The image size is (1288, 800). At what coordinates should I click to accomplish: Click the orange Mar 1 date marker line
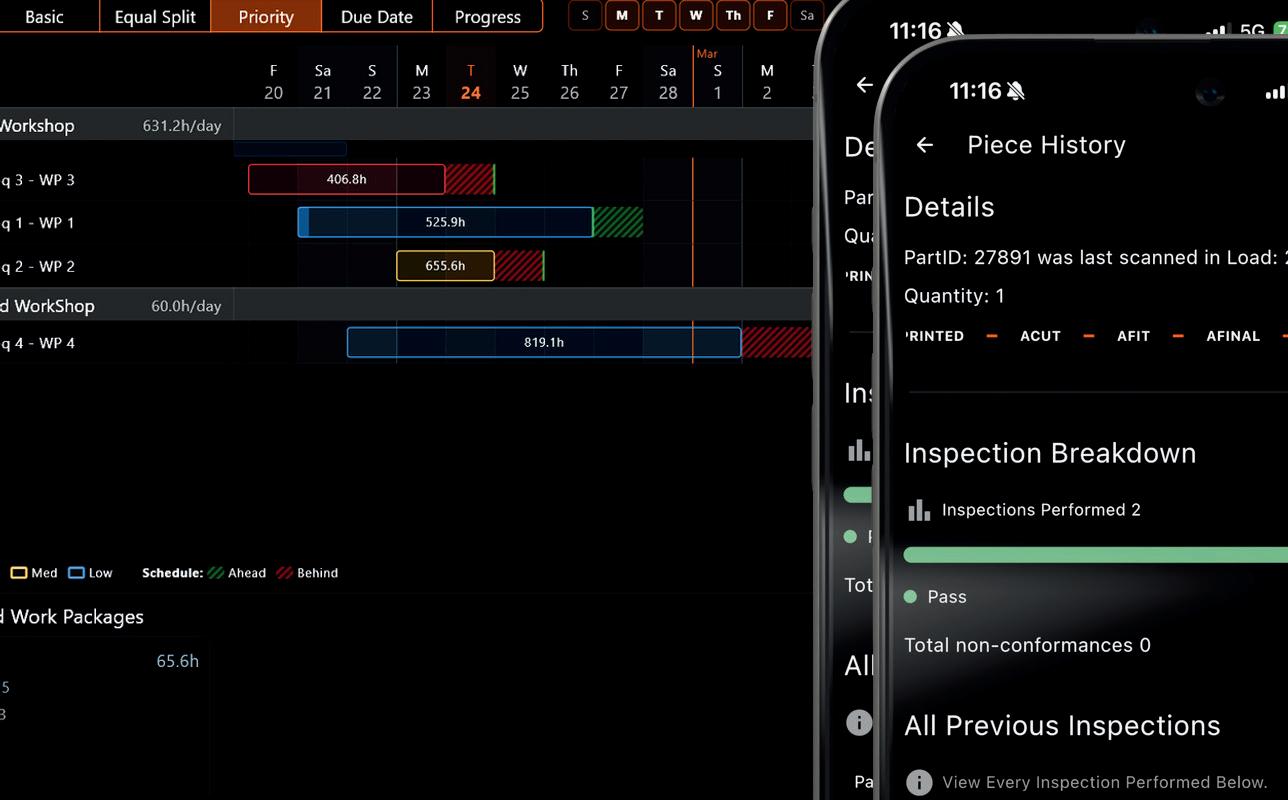[x=693, y=205]
